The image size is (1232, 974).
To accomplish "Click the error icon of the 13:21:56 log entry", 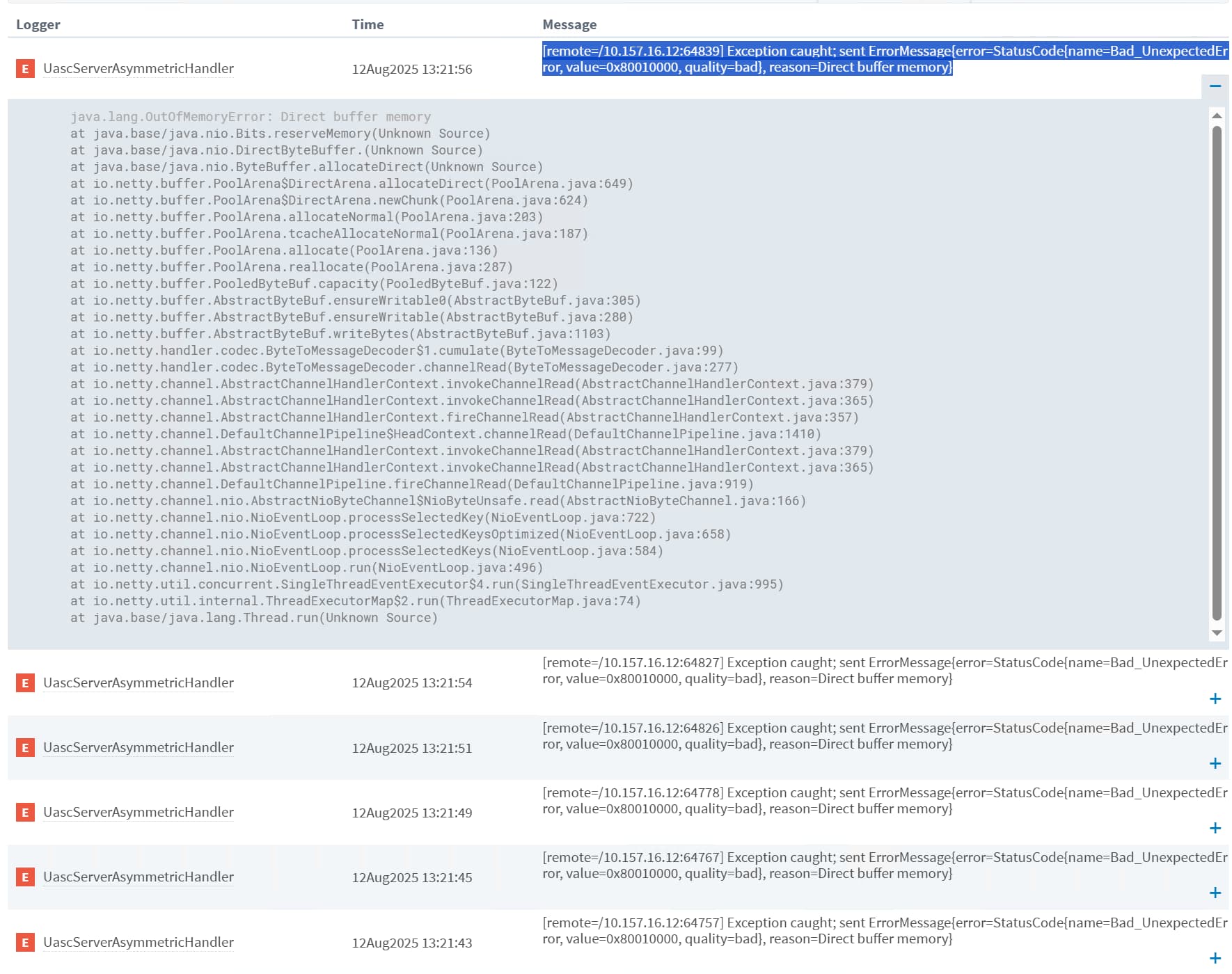I will tap(25, 68).
